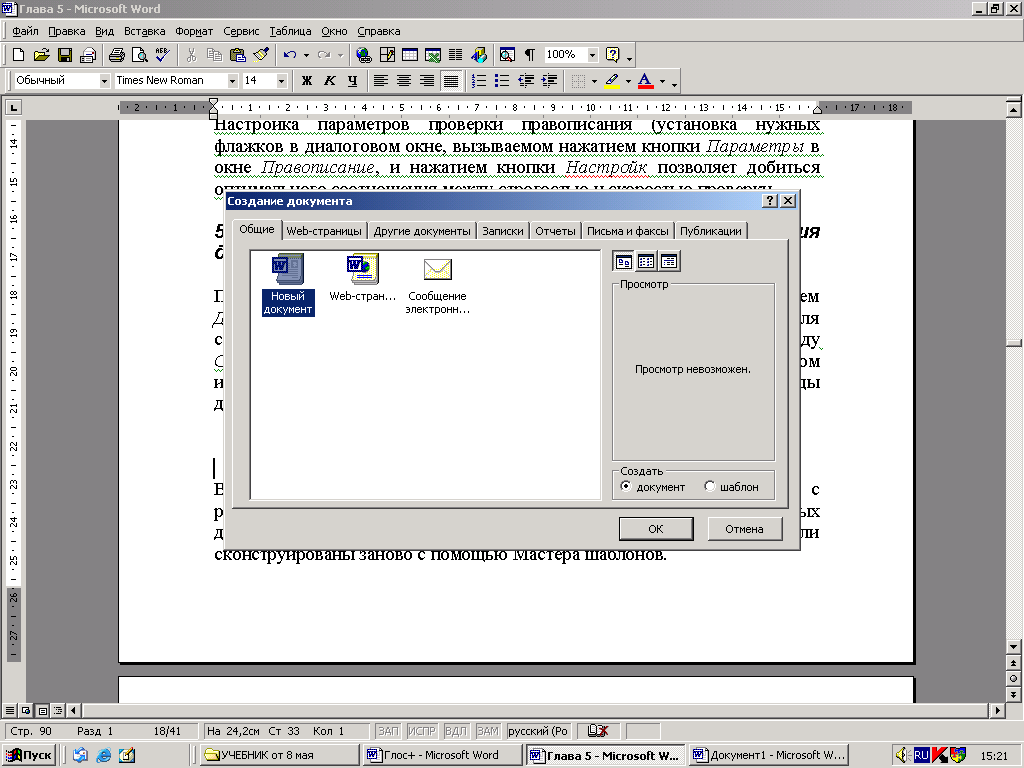The image size is (1024, 768).
Task: Open font size 14 dropdown
Action: (281, 80)
